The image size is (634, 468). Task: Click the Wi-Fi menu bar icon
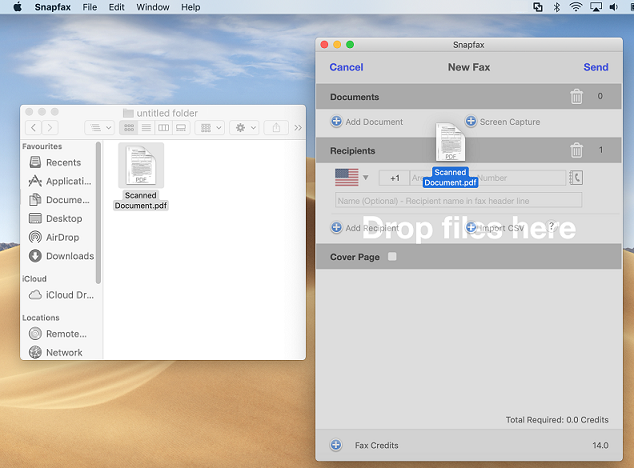[575, 7]
